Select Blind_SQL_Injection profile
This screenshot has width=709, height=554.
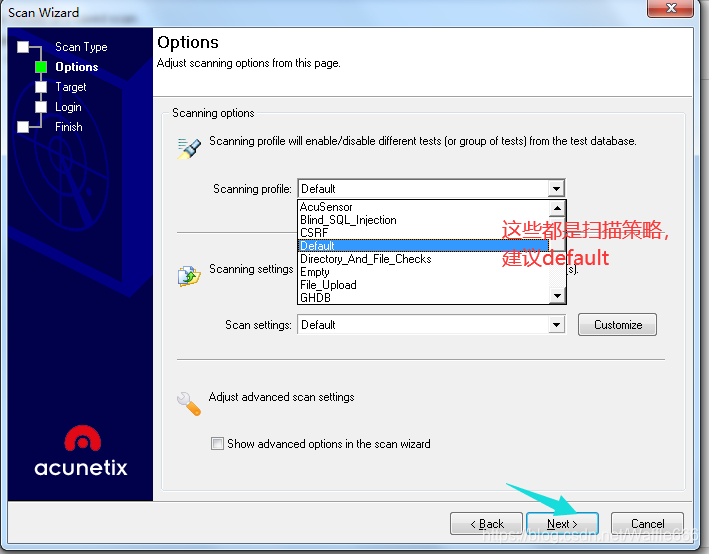(423, 220)
